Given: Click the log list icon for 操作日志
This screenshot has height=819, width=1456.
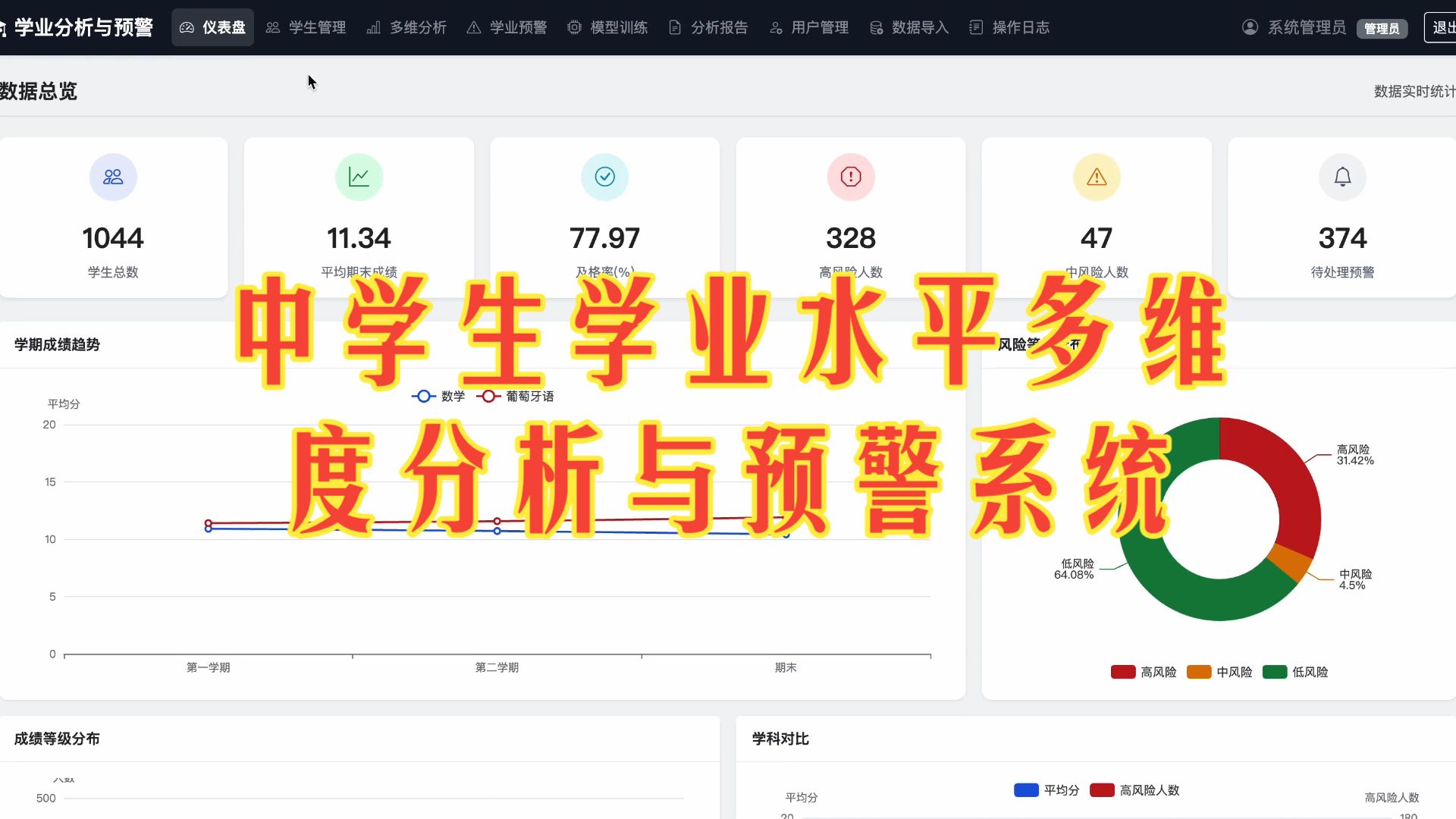Looking at the screenshot, I should (976, 27).
